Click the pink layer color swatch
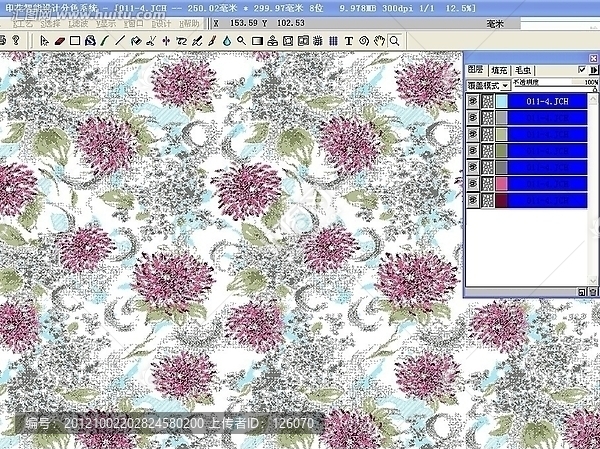The height and width of the screenshot is (449, 600). coord(502,183)
